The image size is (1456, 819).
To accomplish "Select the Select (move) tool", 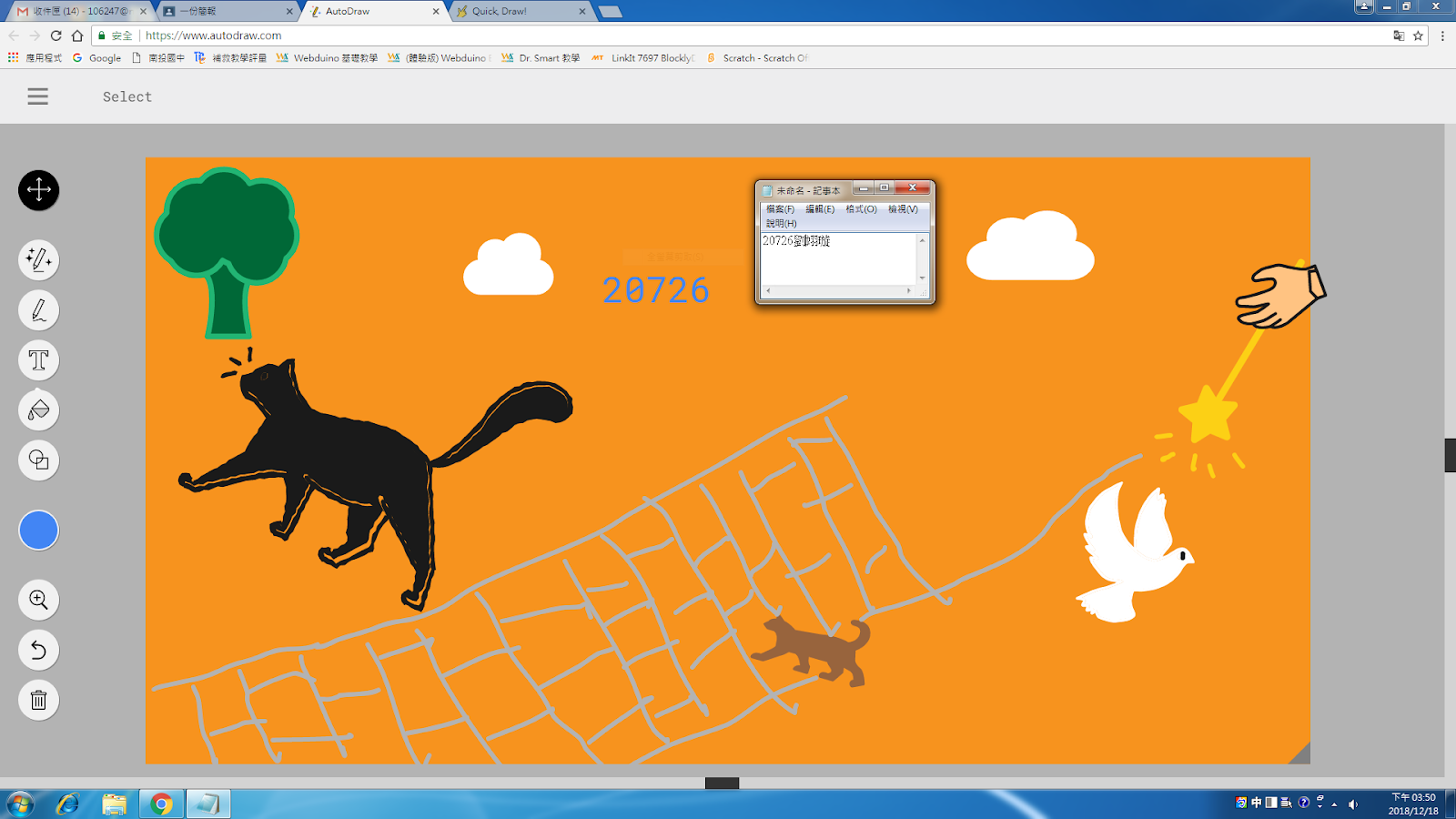I will tap(39, 190).
